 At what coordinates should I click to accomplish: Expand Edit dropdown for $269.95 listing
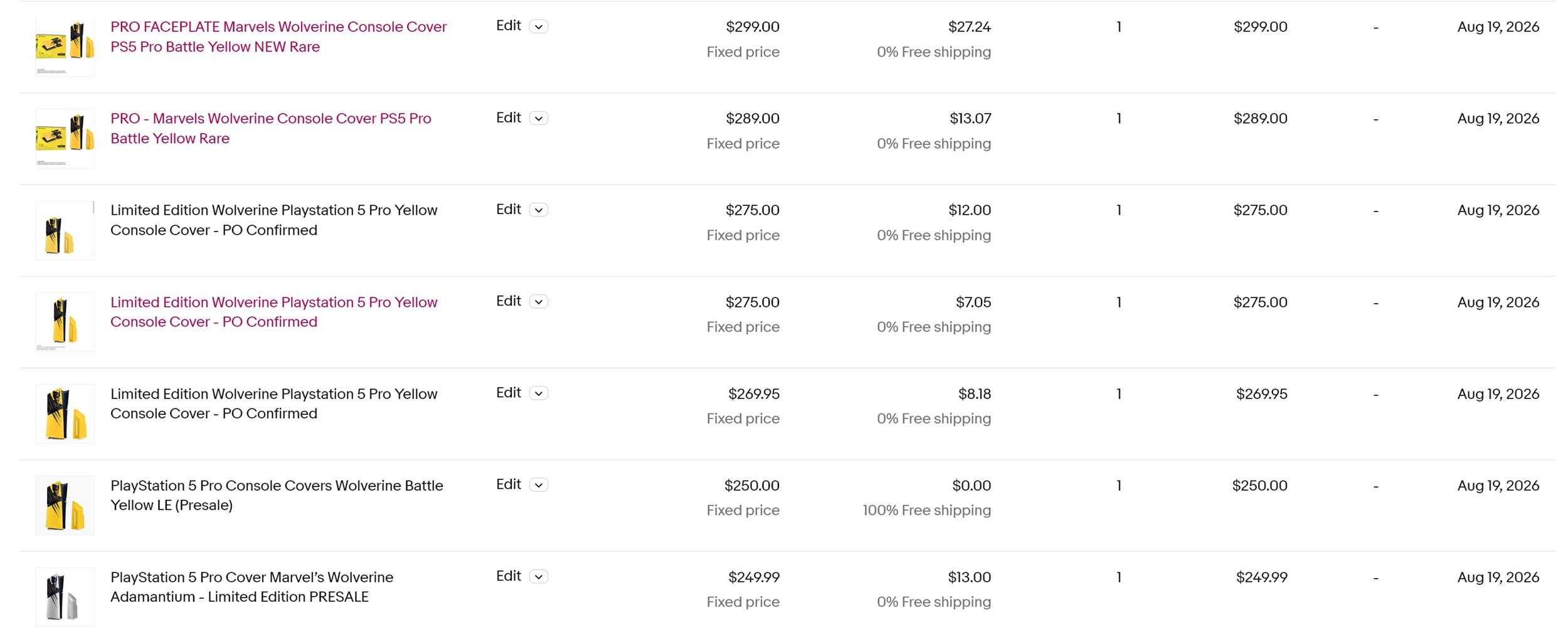click(539, 393)
